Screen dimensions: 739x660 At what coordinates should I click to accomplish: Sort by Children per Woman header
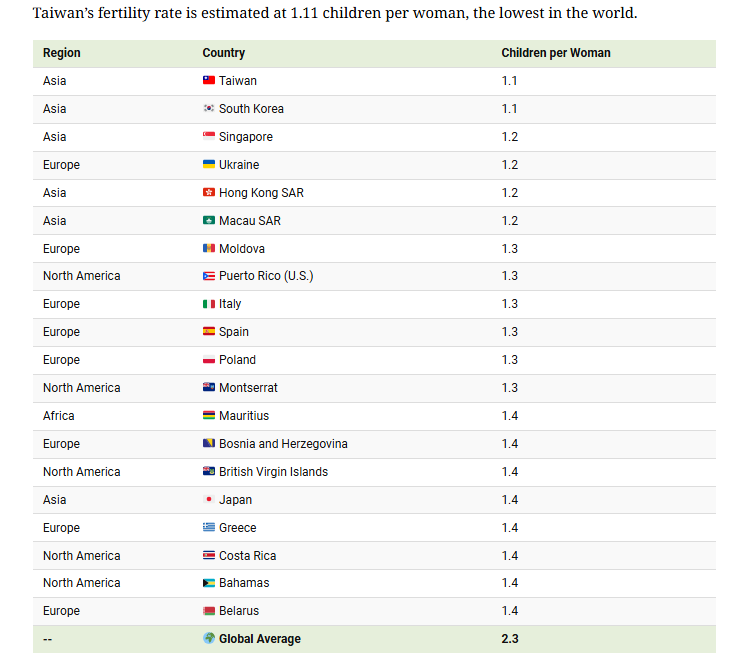556,53
